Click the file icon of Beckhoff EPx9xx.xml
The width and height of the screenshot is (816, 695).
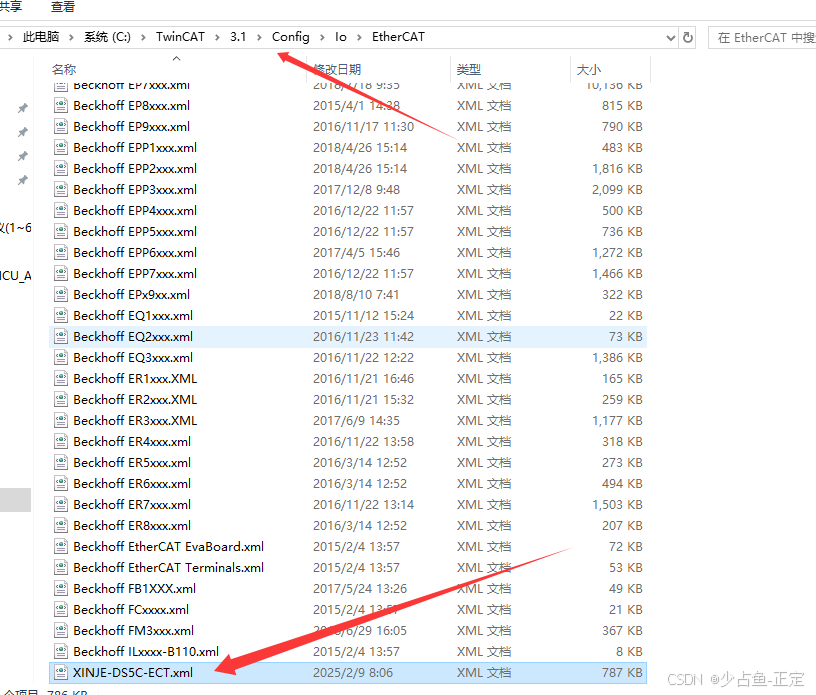61,295
